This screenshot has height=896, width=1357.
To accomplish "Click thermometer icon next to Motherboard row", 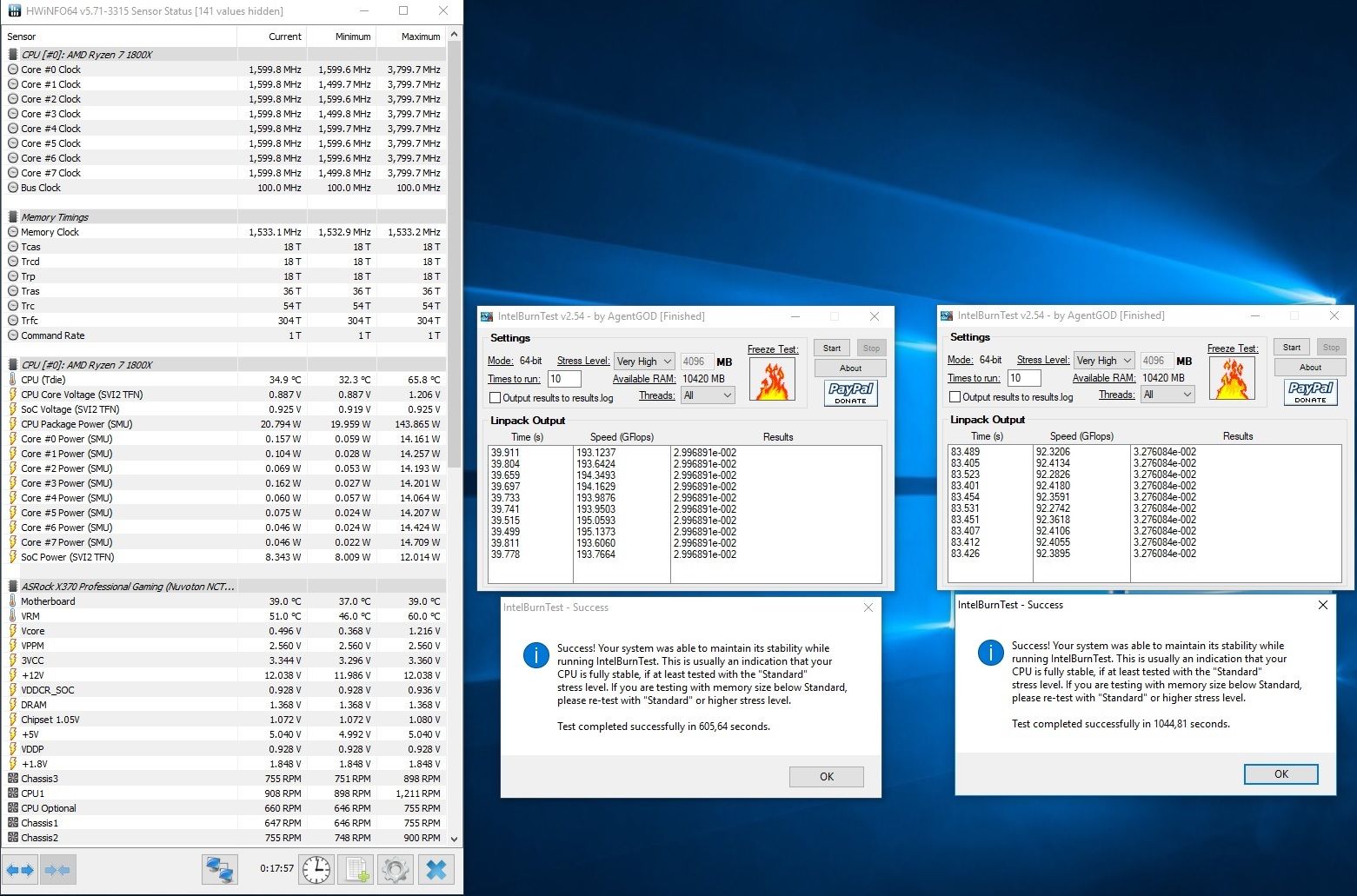I will point(13,601).
